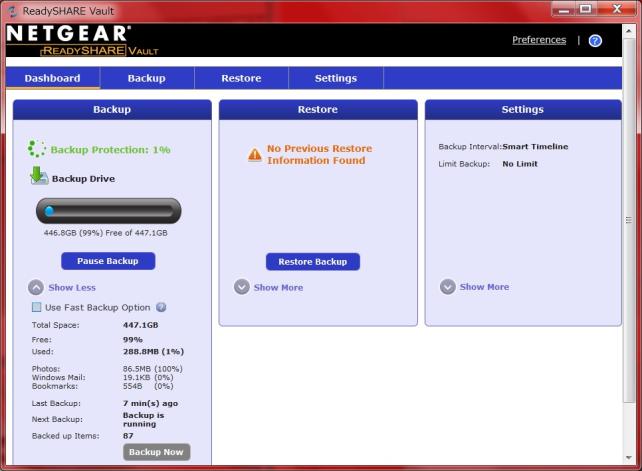Screen dimensions: 642x471
Task: Click the spinning Backup Protection progress icon
Action: coord(36,149)
